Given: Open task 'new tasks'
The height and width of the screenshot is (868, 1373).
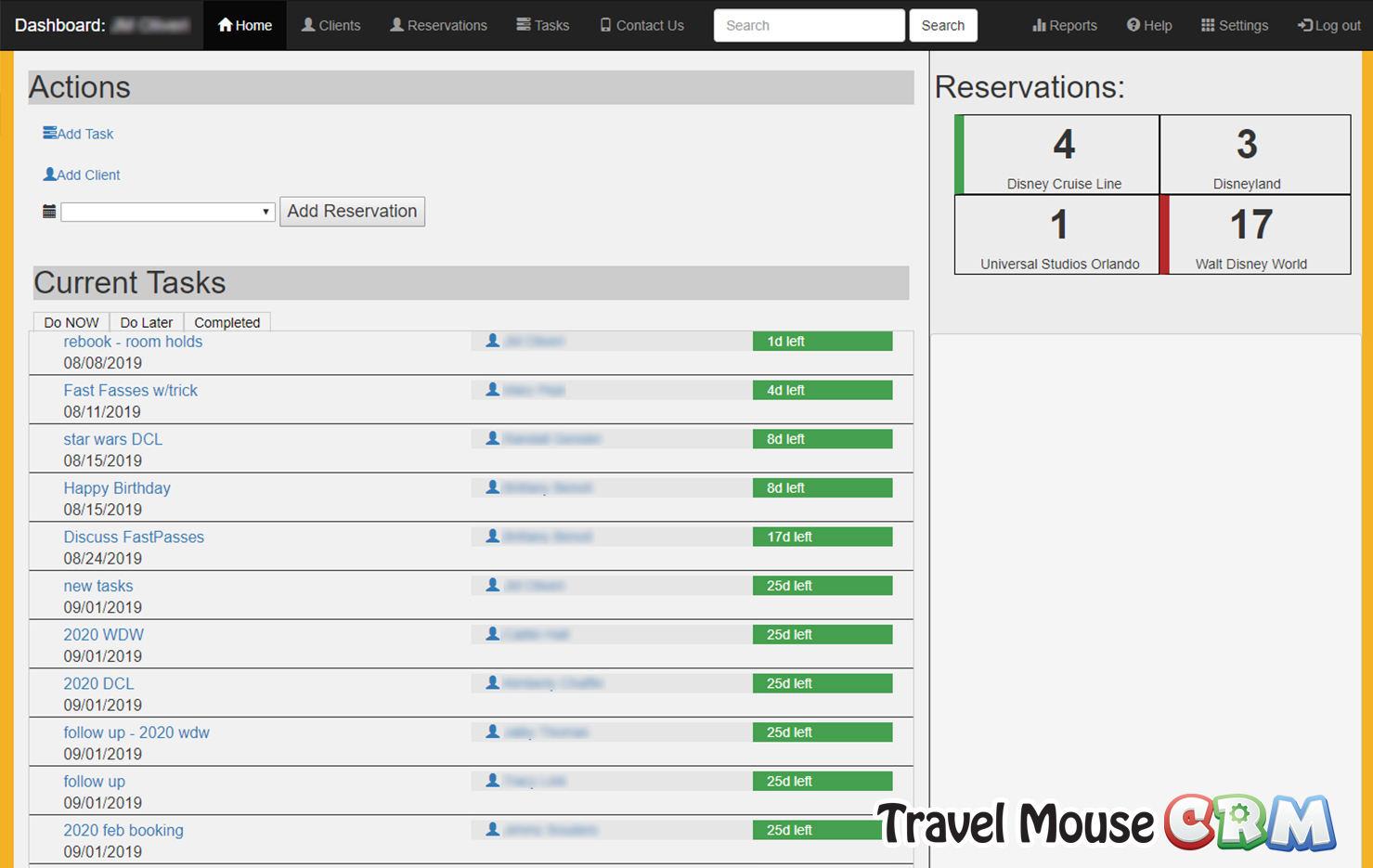Looking at the screenshot, I should tap(97, 586).
